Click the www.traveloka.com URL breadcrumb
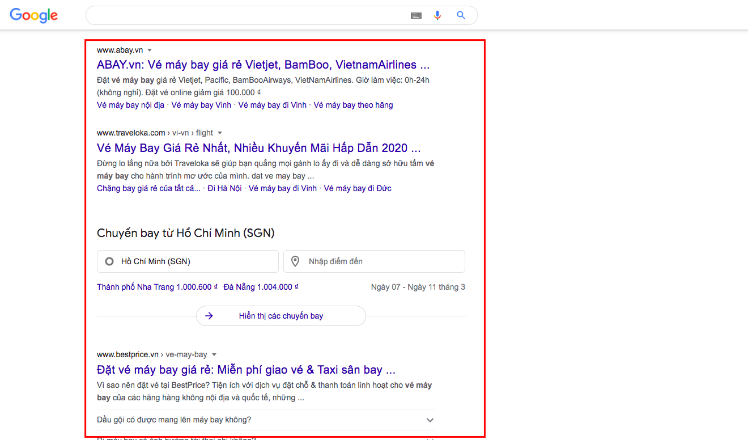The height and width of the screenshot is (440, 748). click(x=155, y=133)
